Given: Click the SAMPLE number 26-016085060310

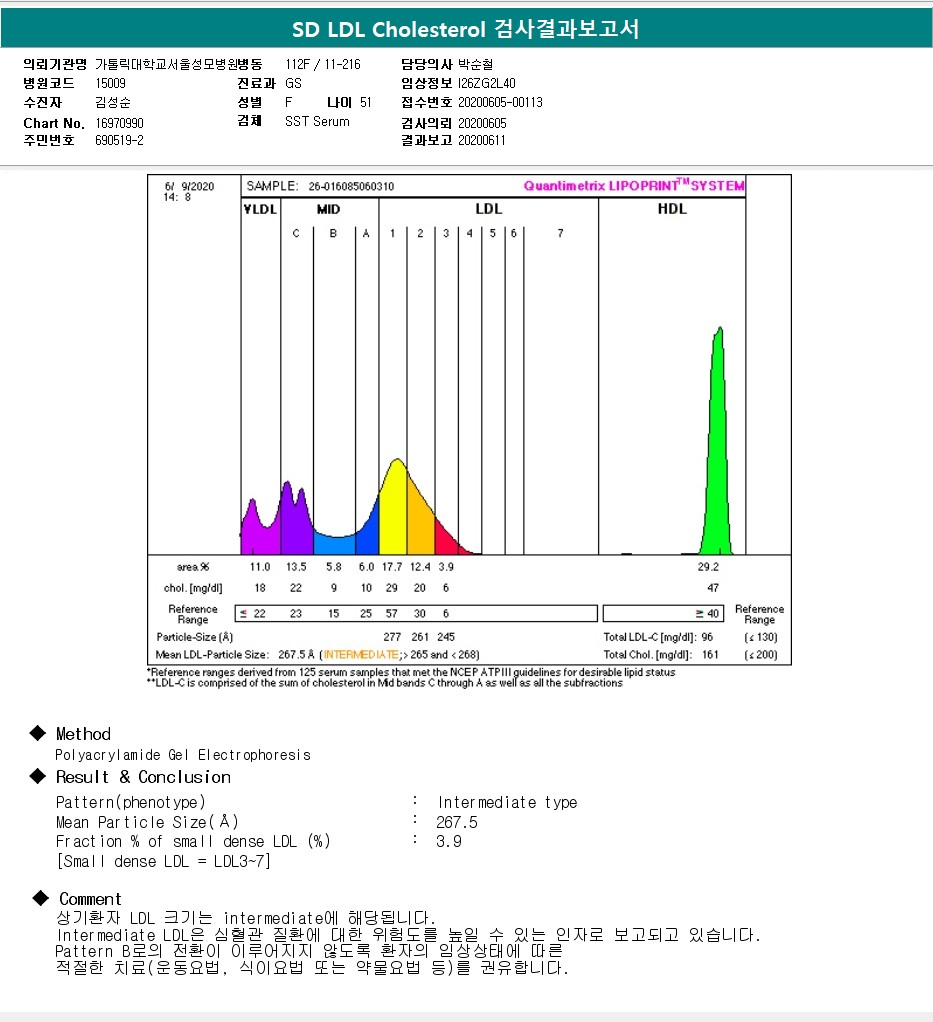Looking at the screenshot, I should tap(351, 186).
